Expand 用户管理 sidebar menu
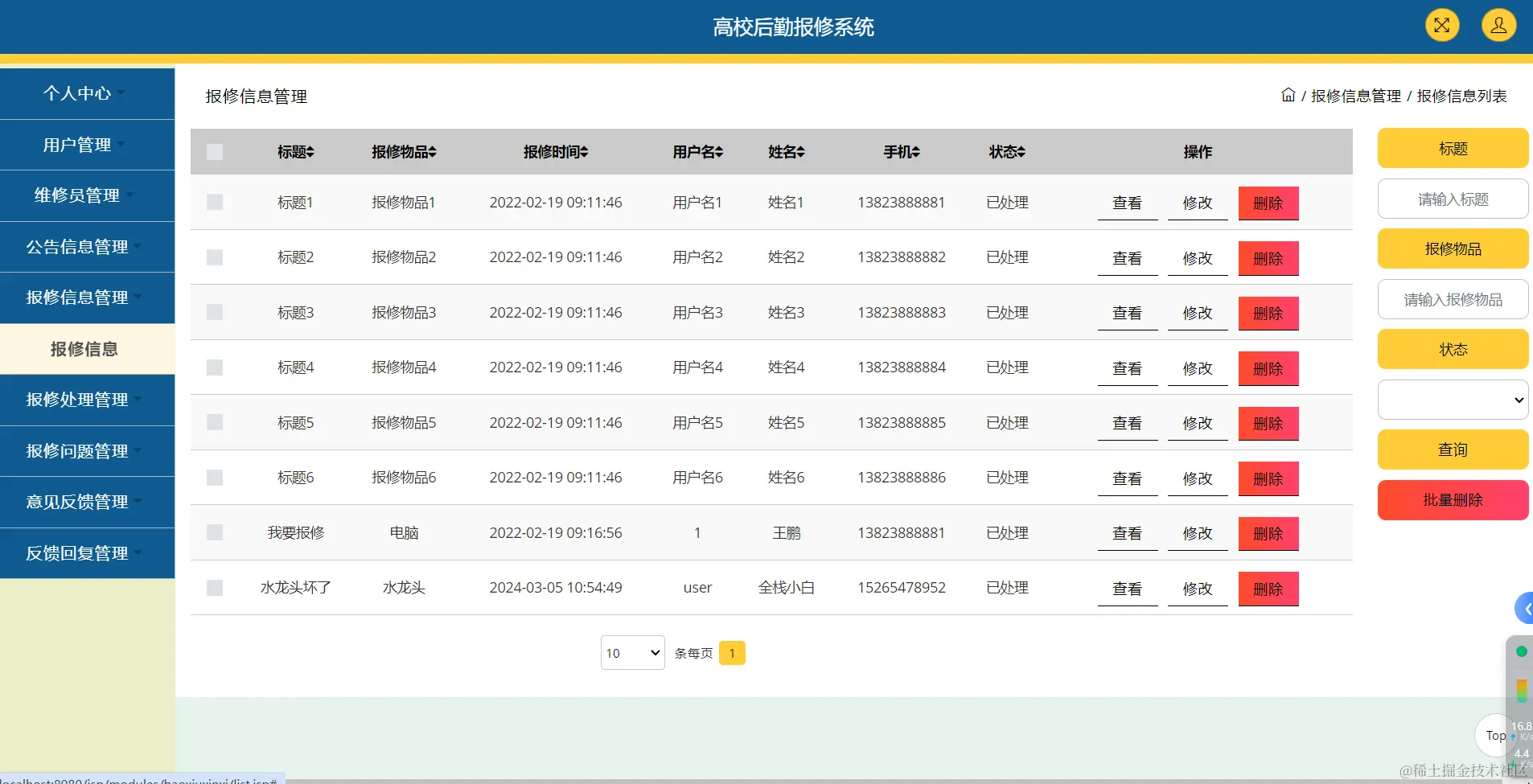The height and width of the screenshot is (784, 1533). tap(87, 145)
